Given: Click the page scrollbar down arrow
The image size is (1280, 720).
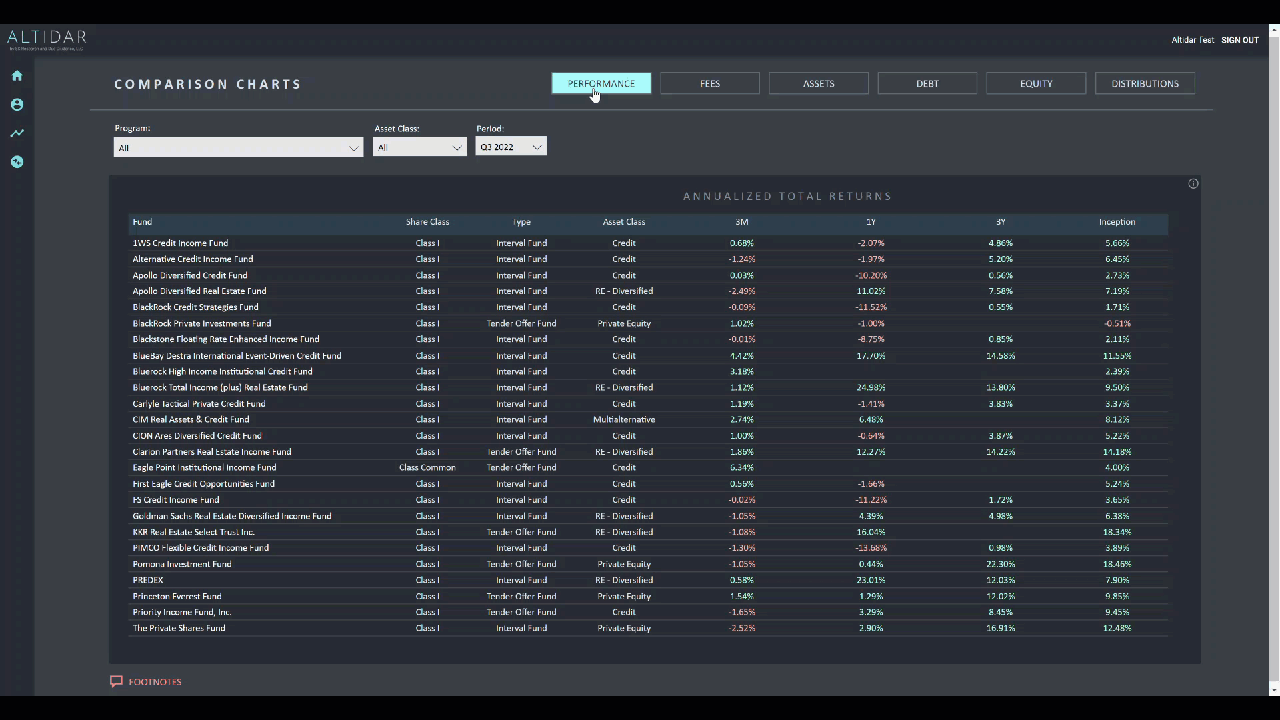Looking at the screenshot, I should click(1273, 690).
